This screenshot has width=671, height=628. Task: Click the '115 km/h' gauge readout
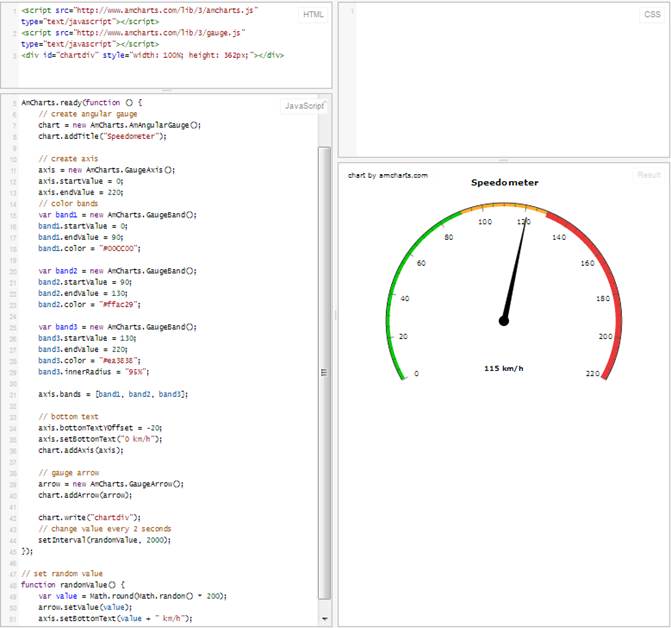504,368
